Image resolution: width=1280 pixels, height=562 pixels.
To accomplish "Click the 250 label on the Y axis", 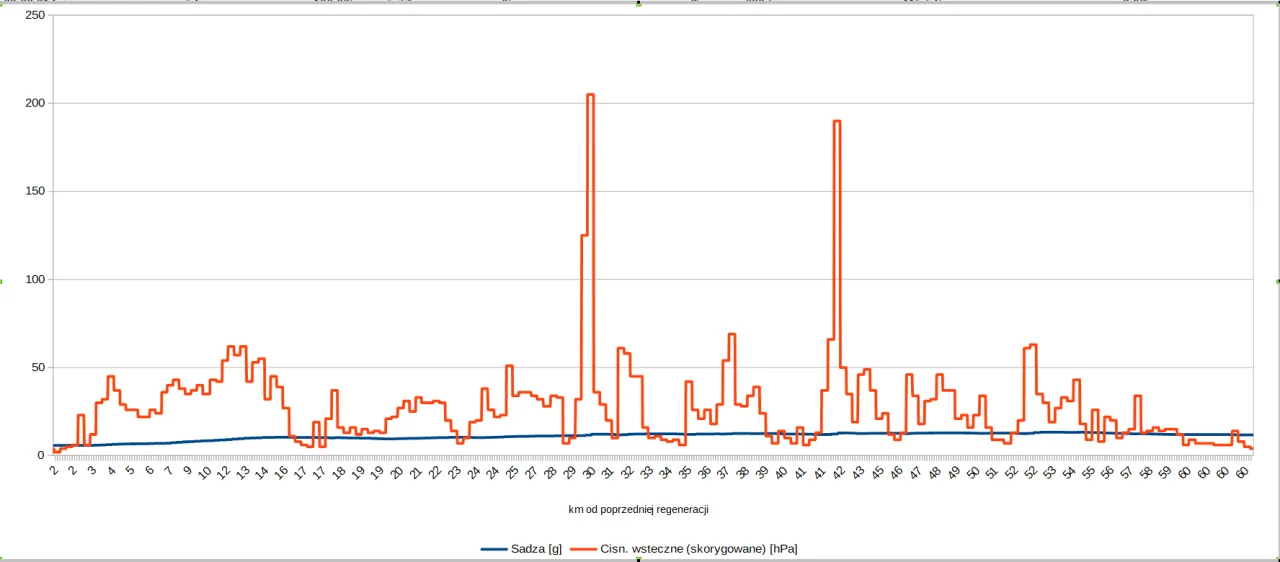I will pos(34,15).
